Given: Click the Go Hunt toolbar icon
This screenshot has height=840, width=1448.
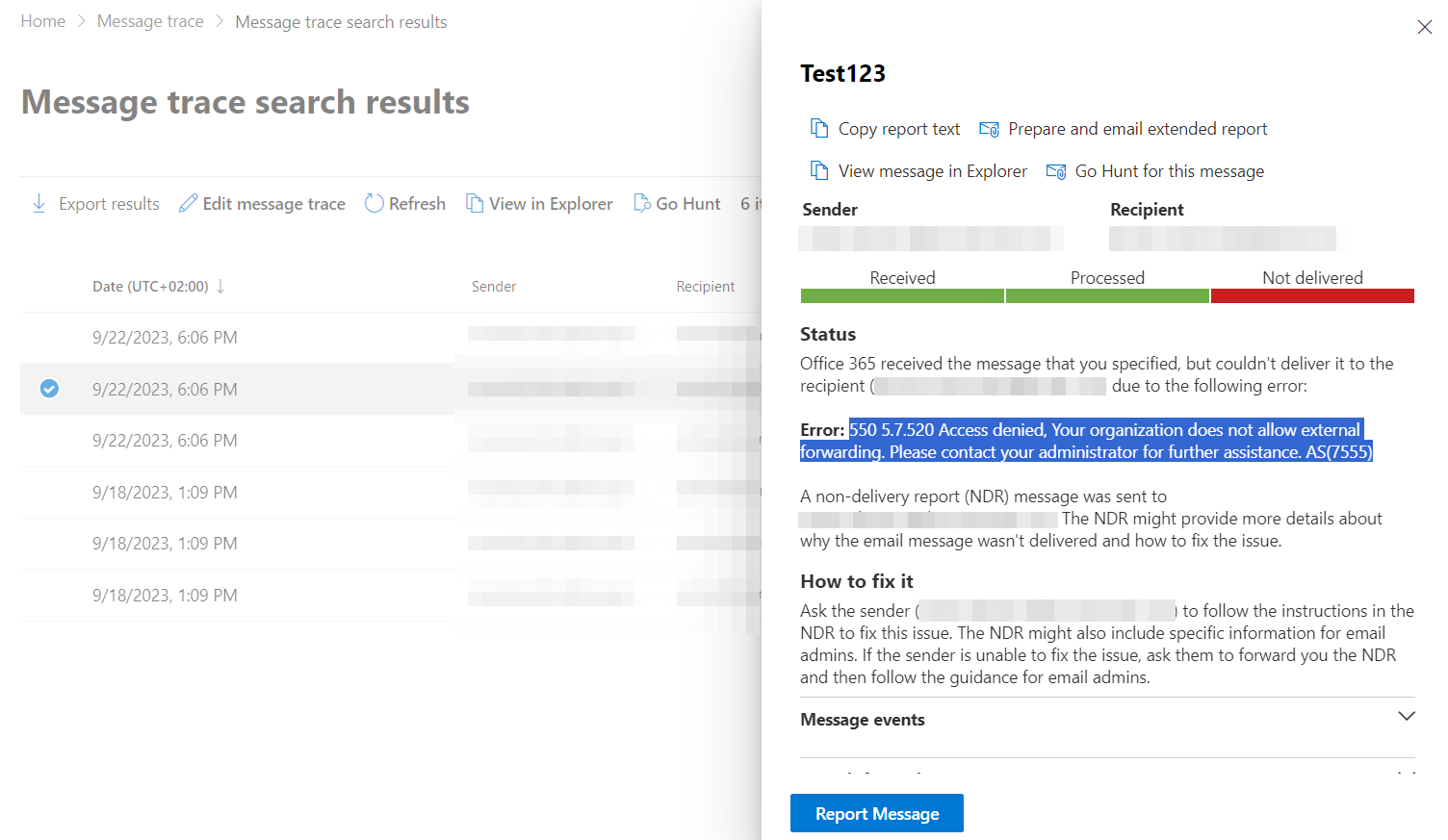Looking at the screenshot, I should tap(642, 203).
